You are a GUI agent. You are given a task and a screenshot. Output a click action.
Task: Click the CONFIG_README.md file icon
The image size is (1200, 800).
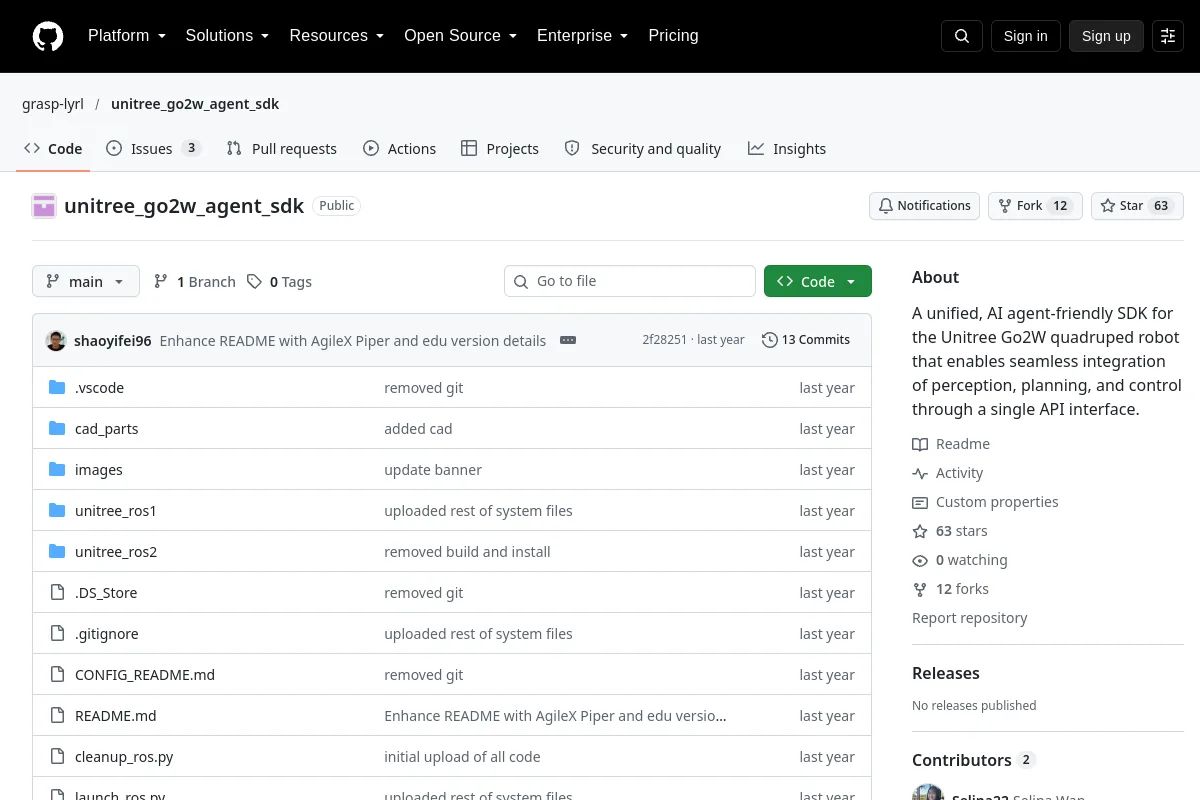pos(57,675)
